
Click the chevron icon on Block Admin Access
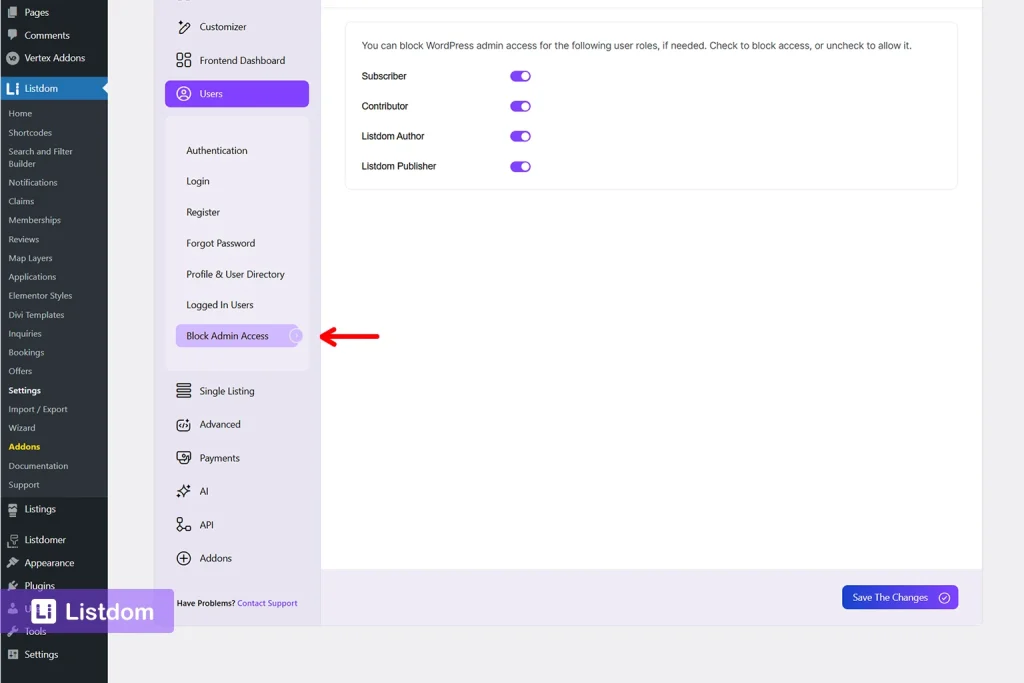(x=296, y=336)
